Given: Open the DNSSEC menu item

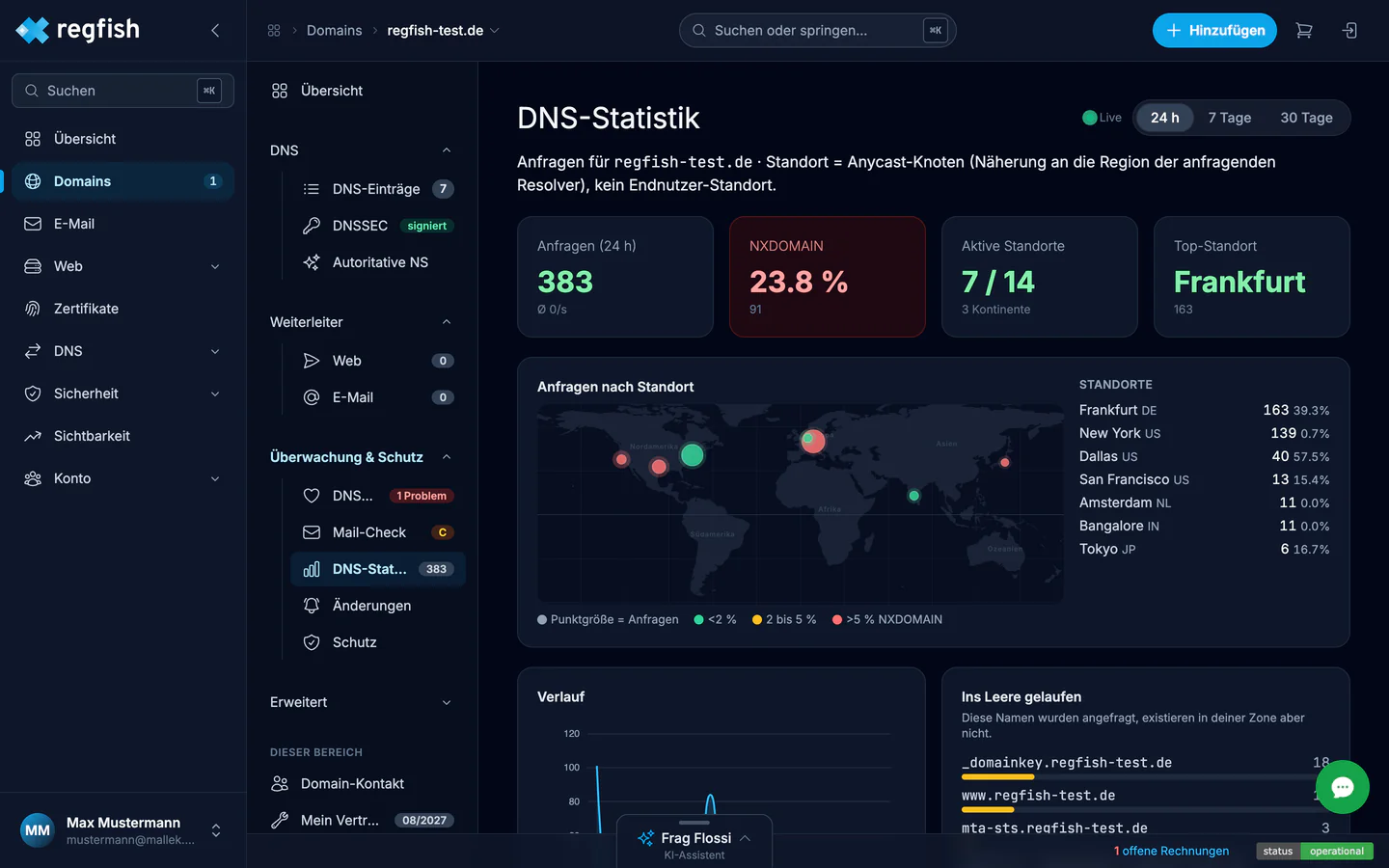Looking at the screenshot, I should tap(377, 226).
